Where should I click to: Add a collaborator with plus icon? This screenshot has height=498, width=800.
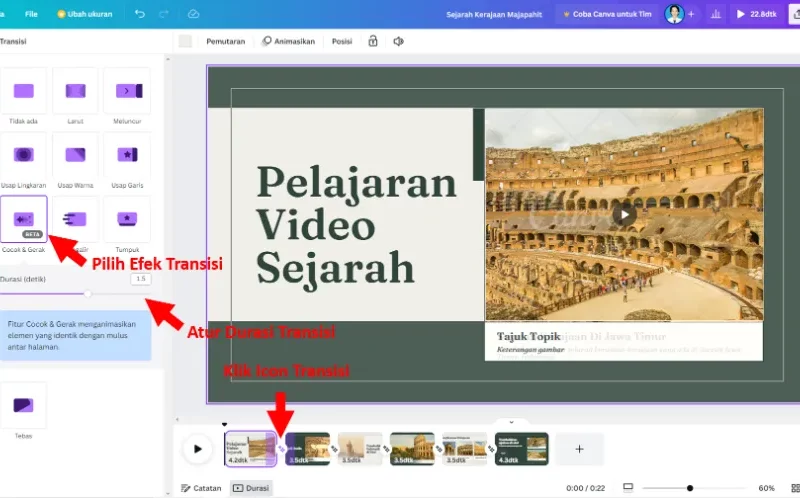(x=691, y=14)
